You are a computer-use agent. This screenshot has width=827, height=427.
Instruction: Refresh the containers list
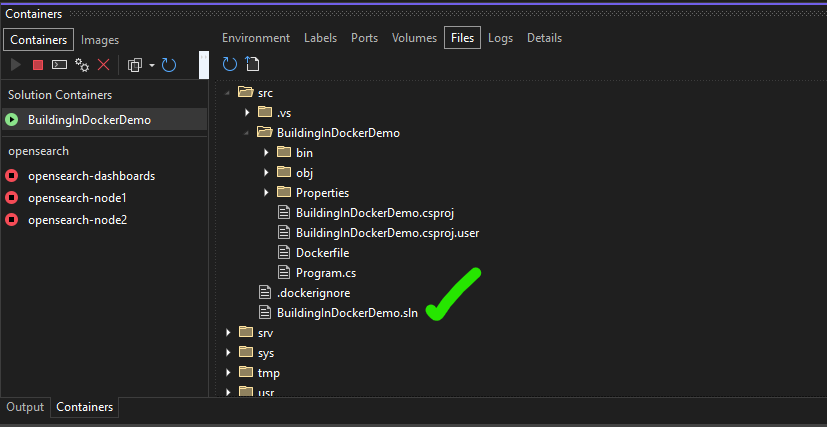point(169,65)
